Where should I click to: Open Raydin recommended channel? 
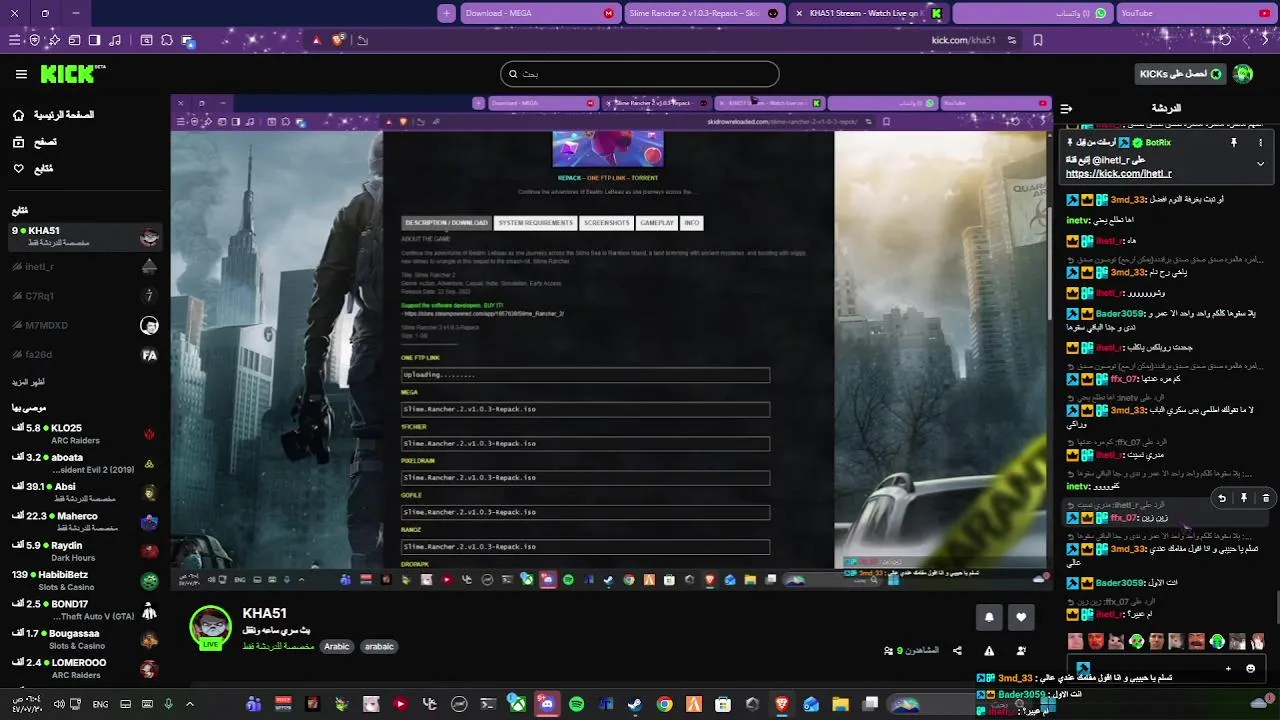(85, 551)
